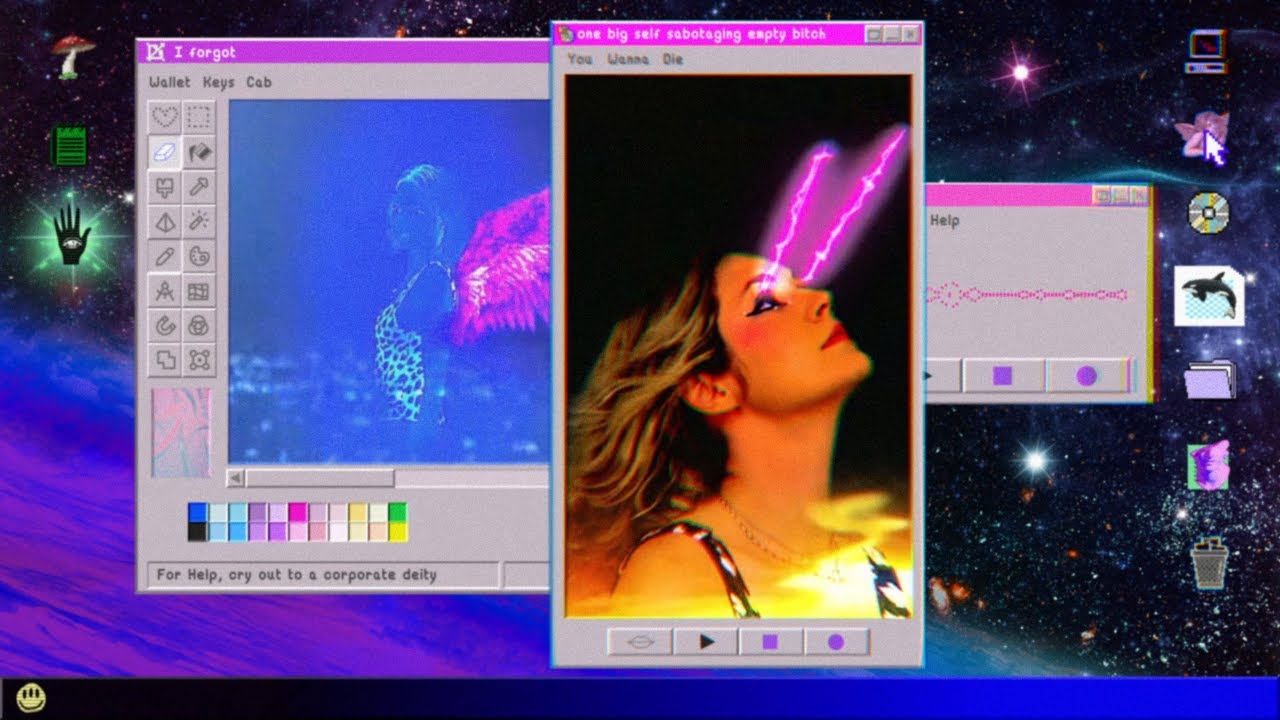
Task: Open the computer desktop icon
Action: (x=1206, y=51)
